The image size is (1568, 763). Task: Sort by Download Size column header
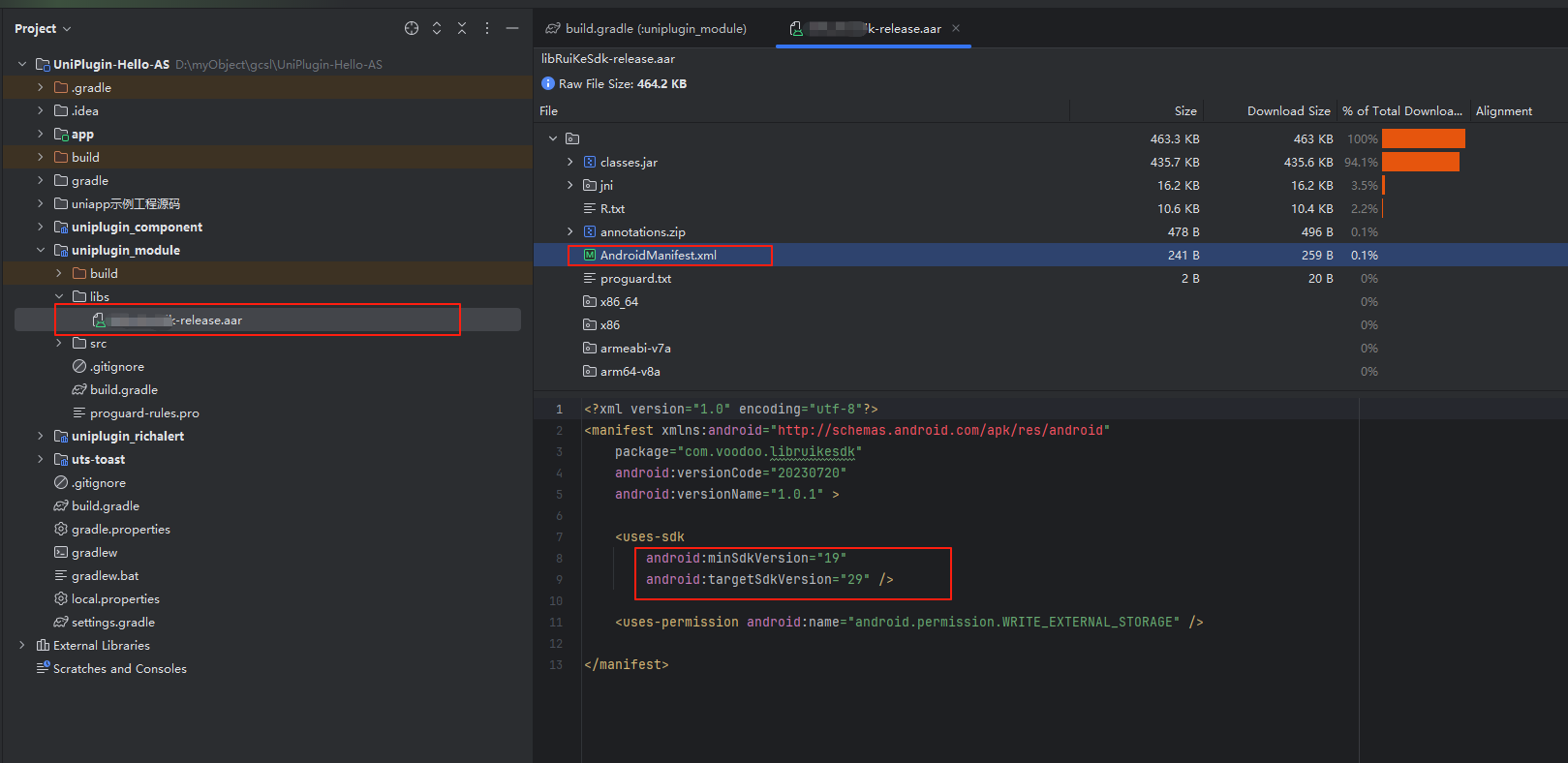click(1288, 111)
